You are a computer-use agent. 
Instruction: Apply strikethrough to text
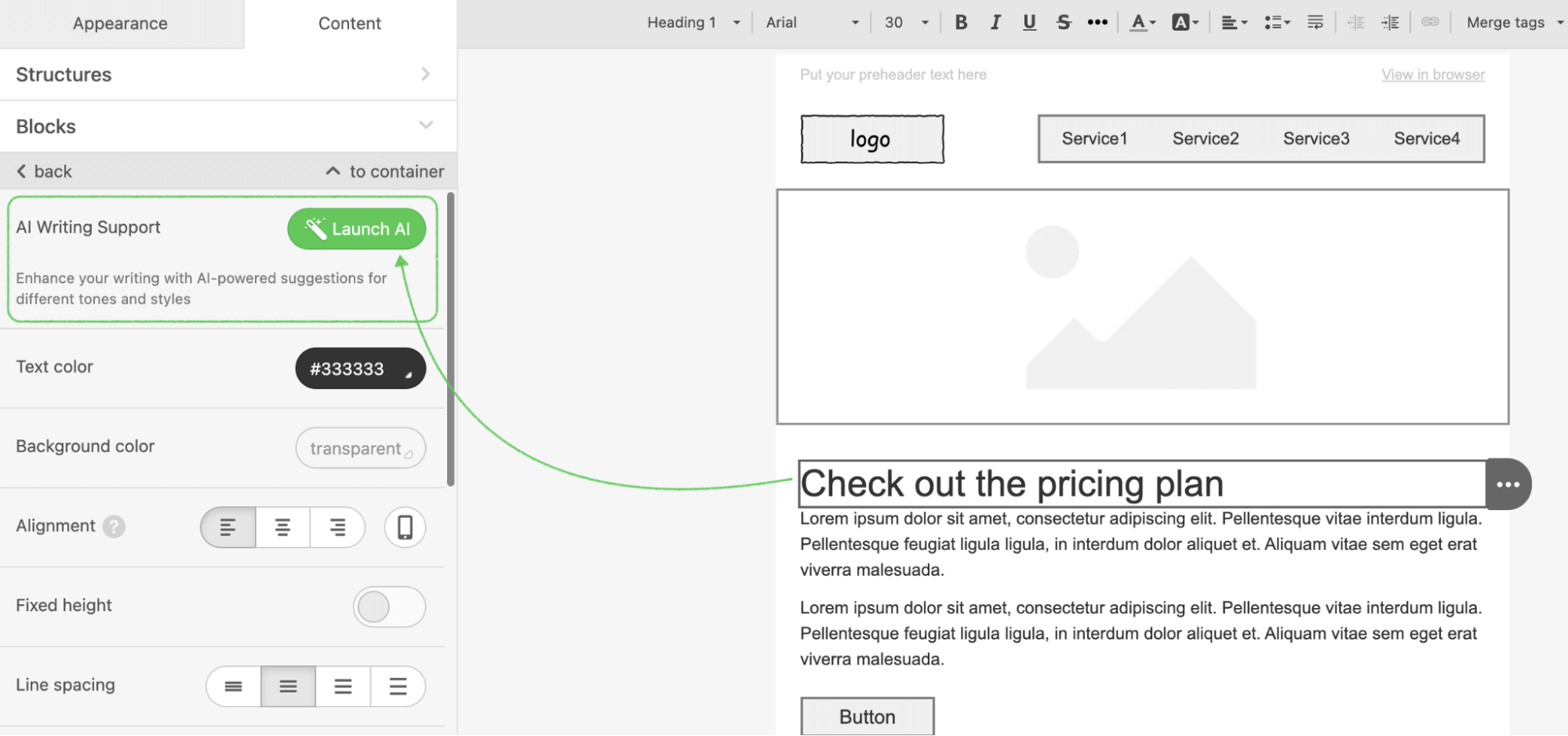pyautogui.click(x=1063, y=23)
